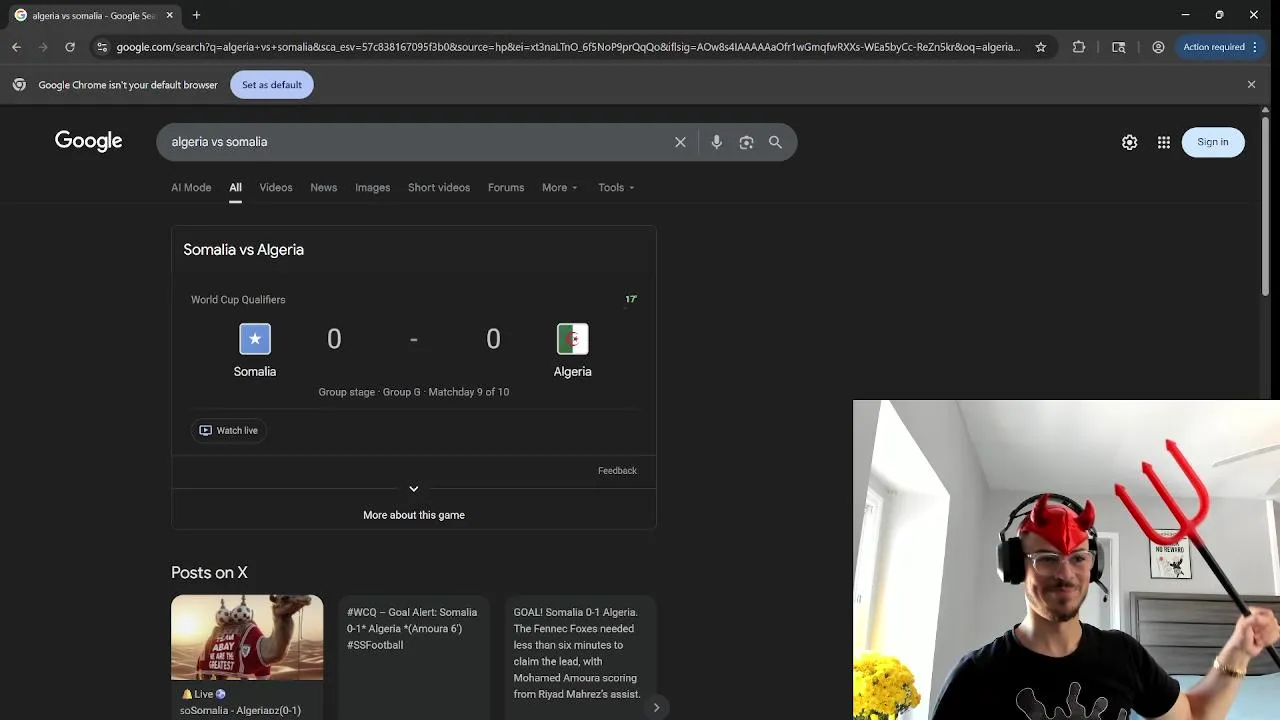Screen dimensions: 1280x720
Task: Open the Google apps grid icon
Action: click(1164, 142)
